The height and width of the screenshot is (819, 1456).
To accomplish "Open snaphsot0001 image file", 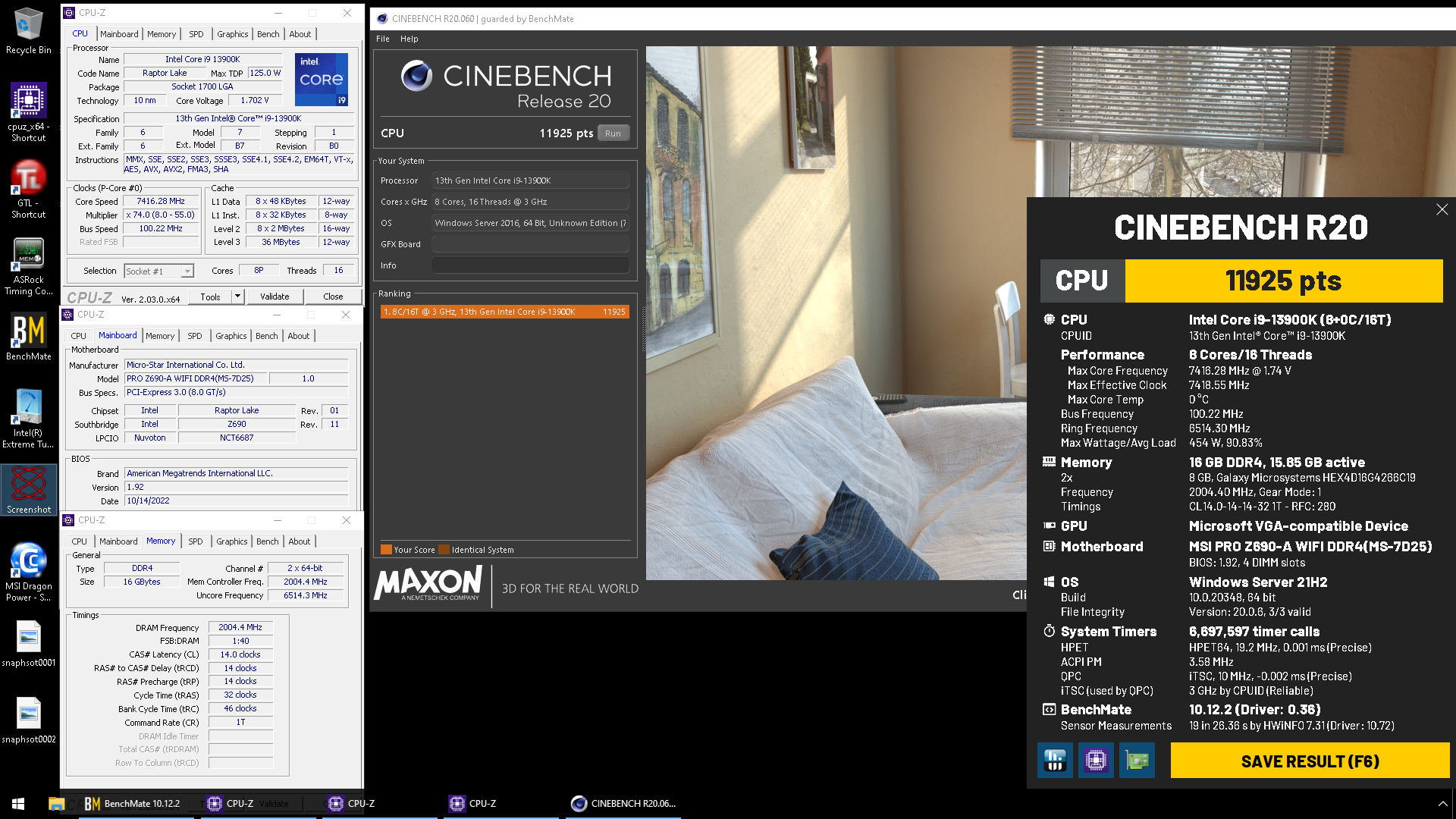I will pyautogui.click(x=29, y=644).
